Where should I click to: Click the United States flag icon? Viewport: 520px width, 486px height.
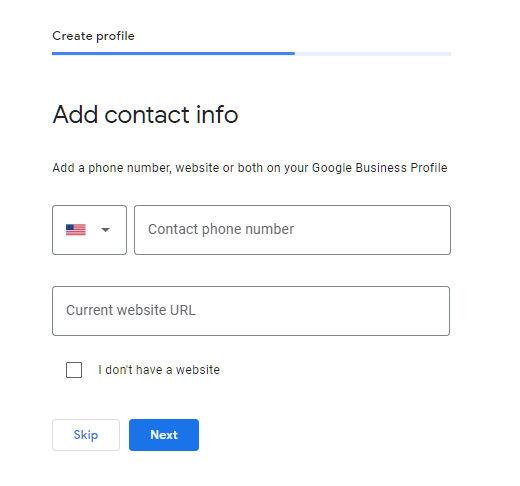76,230
